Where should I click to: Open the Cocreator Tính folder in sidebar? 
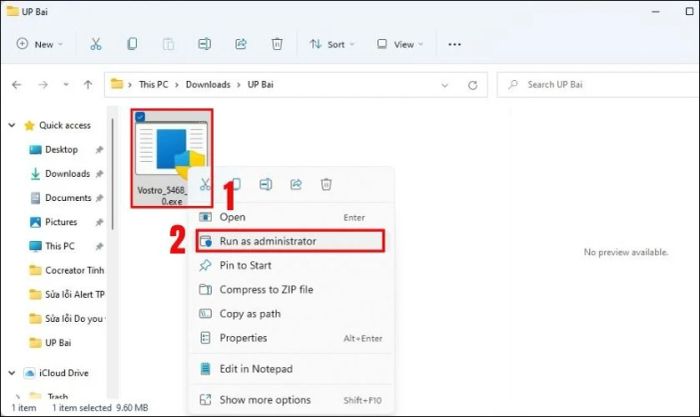(x=67, y=270)
